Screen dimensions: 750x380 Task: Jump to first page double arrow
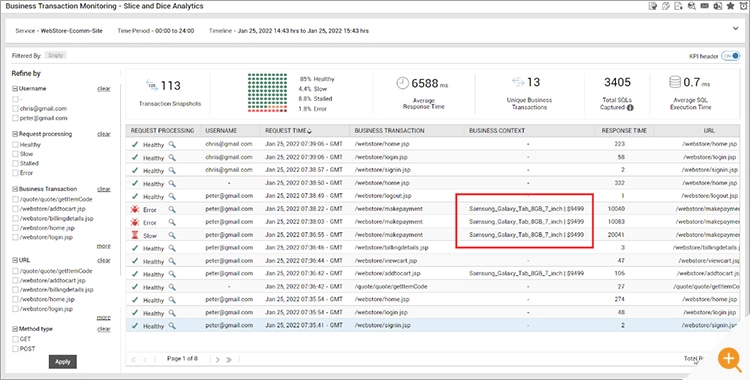coord(133,359)
